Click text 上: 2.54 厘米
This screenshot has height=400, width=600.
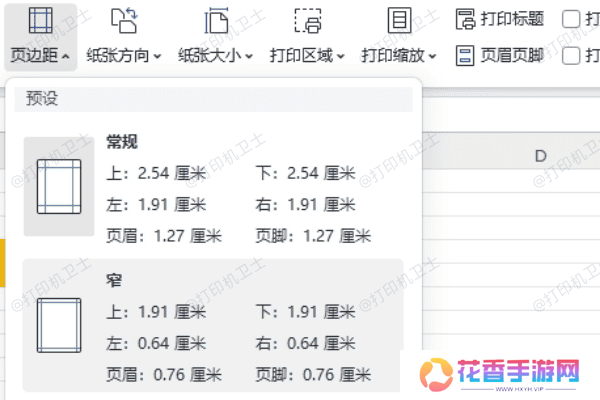tap(156, 173)
